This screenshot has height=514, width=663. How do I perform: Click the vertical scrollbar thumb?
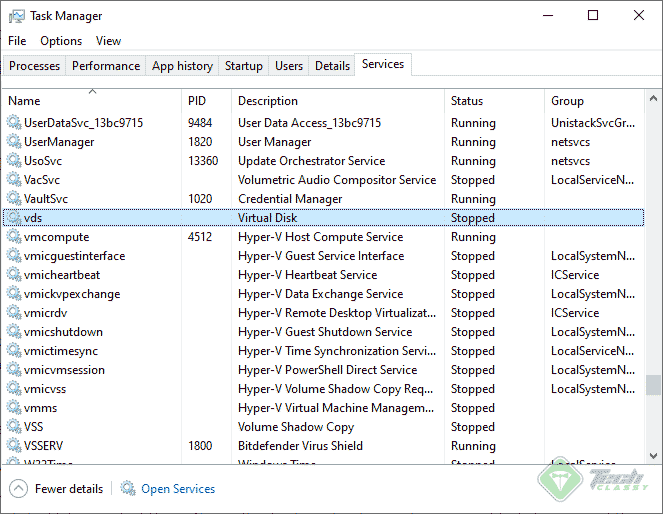(x=653, y=385)
